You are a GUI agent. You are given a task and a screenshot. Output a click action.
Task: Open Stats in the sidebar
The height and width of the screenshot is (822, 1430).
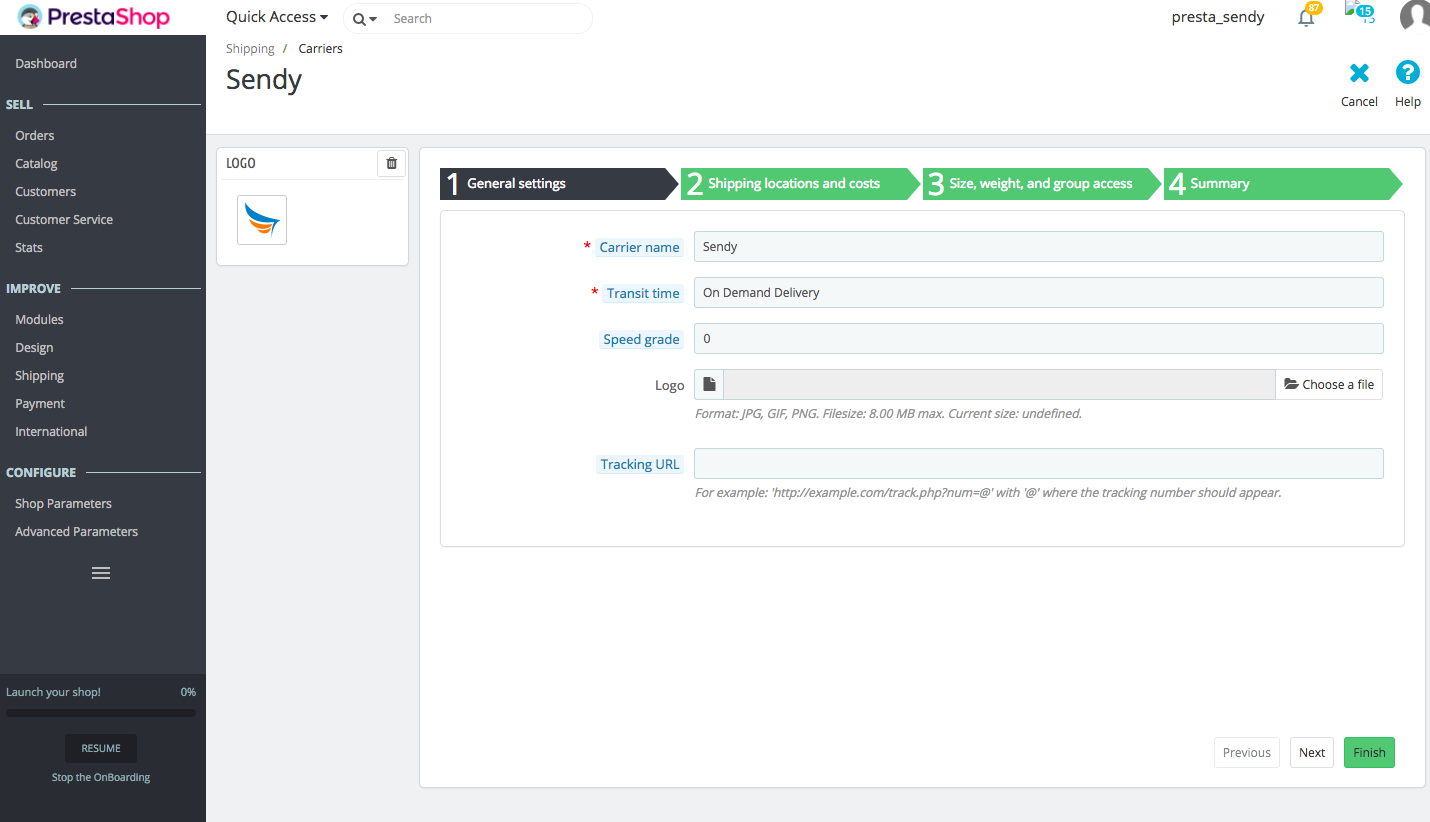29,247
